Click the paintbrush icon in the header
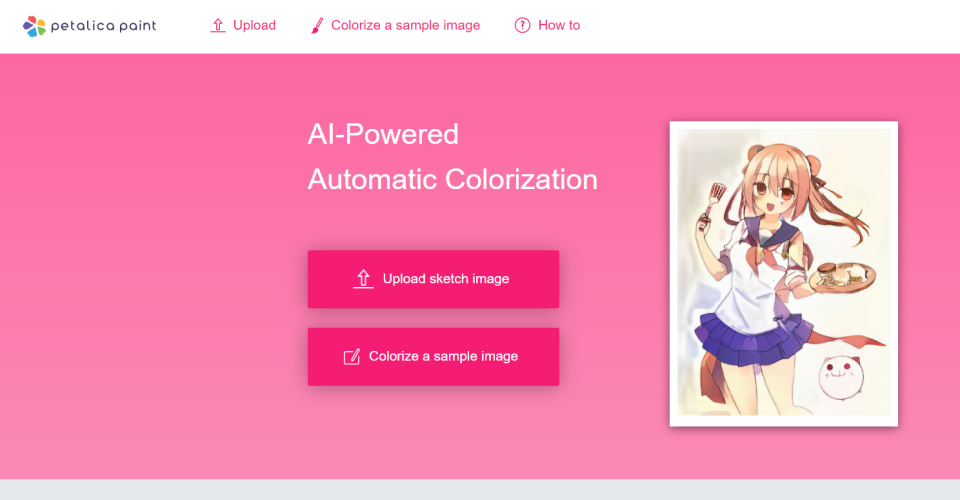 317,26
